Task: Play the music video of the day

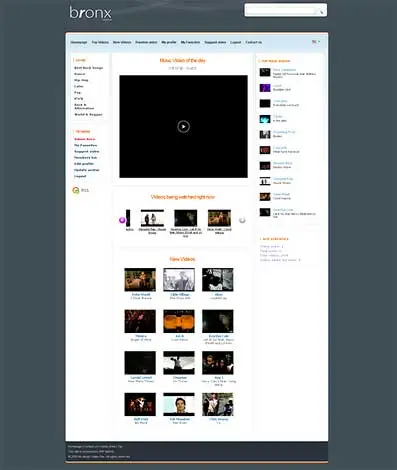Action: (183, 126)
